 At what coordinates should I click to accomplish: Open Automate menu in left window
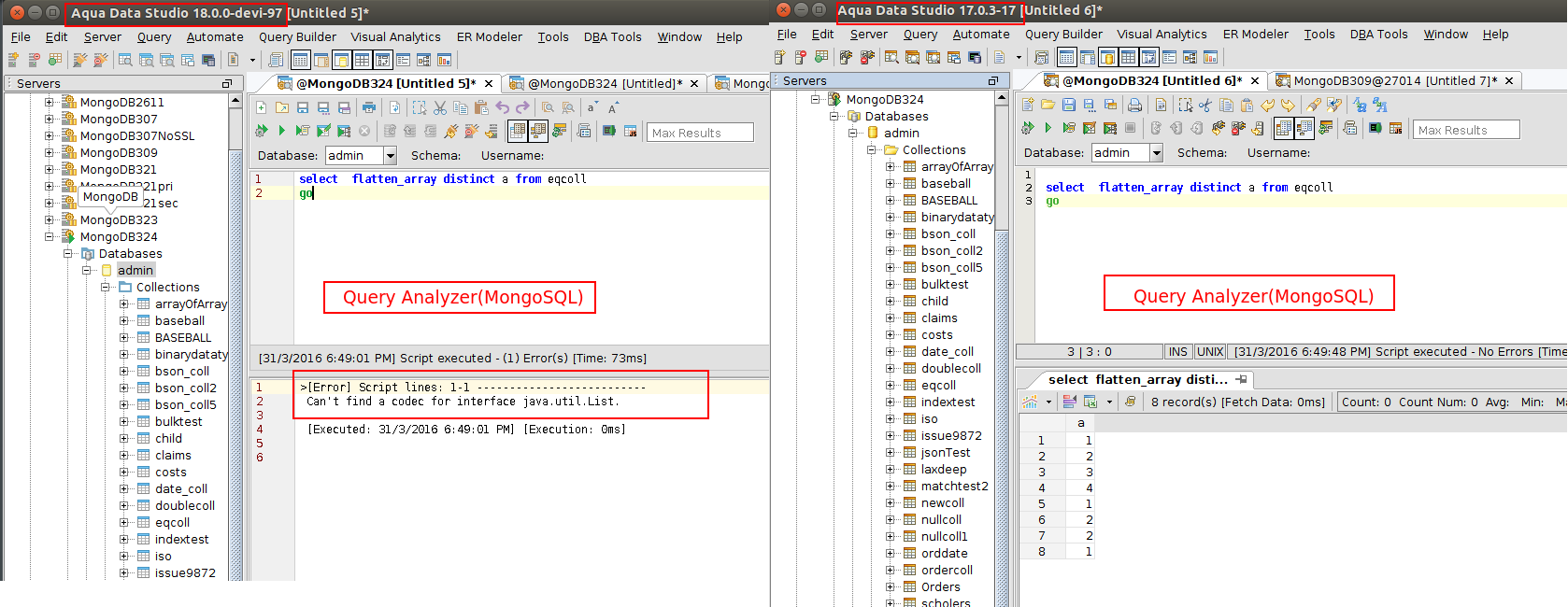pos(215,37)
